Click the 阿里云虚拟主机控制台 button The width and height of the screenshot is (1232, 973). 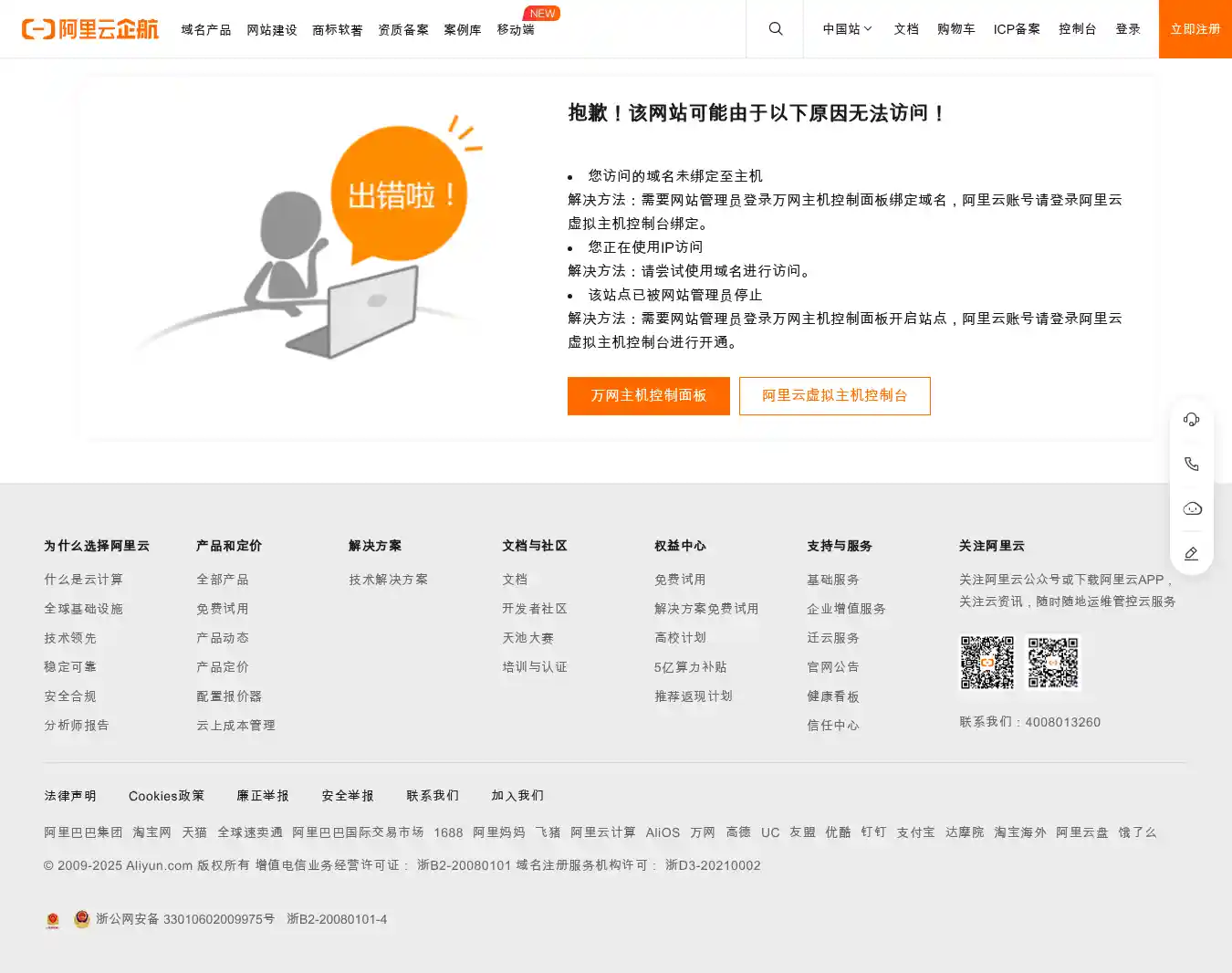click(x=834, y=396)
